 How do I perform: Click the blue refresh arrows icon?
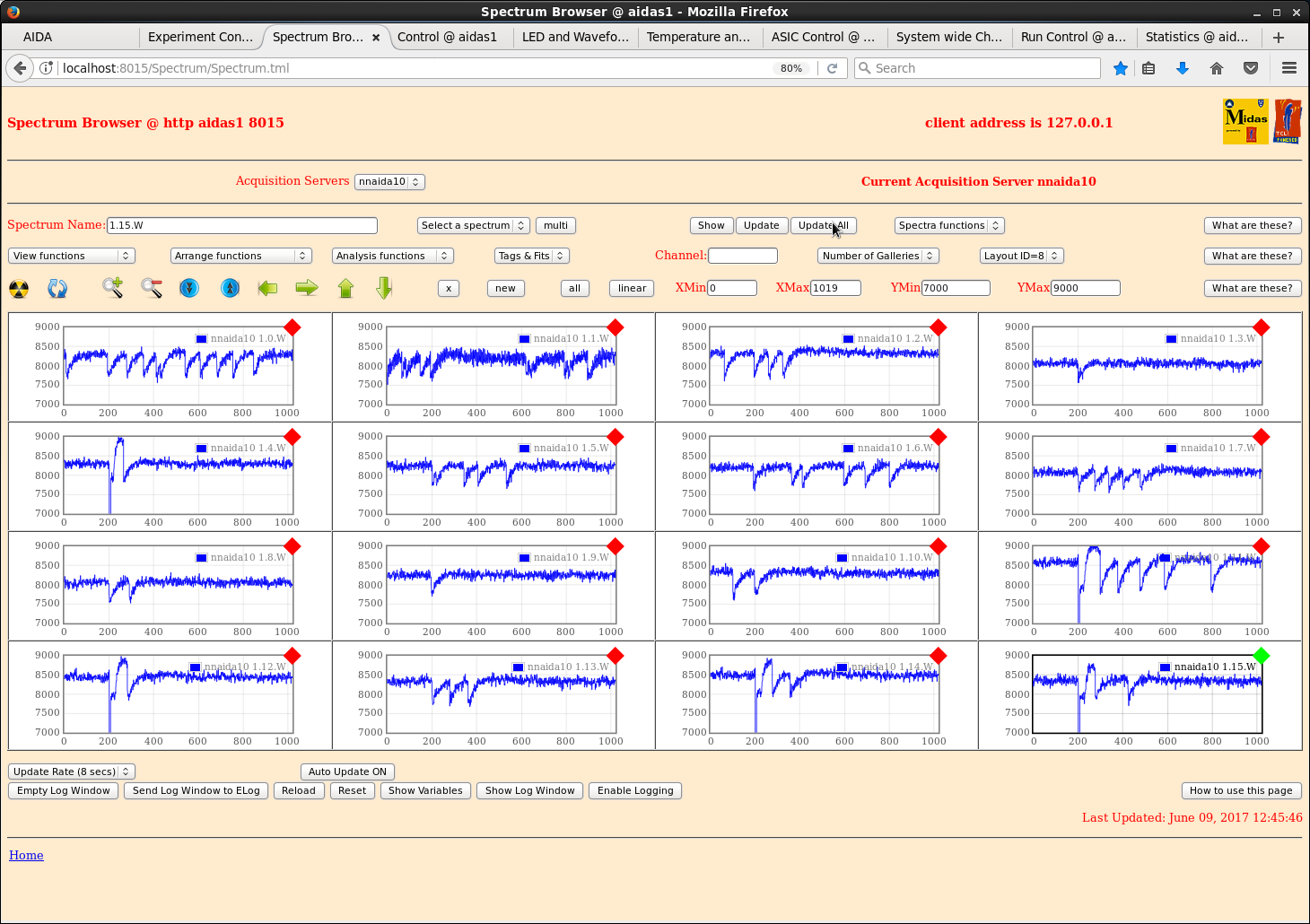[x=57, y=289]
